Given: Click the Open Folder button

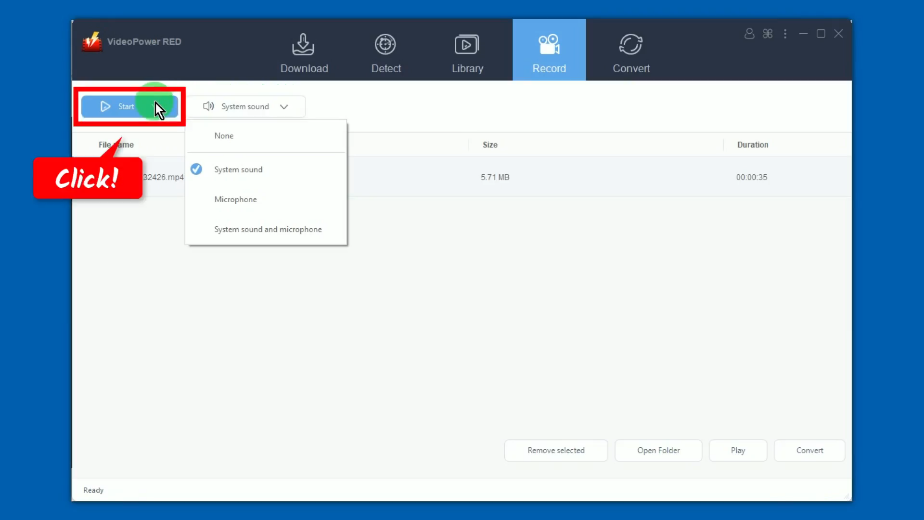Looking at the screenshot, I should tap(658, 450).
